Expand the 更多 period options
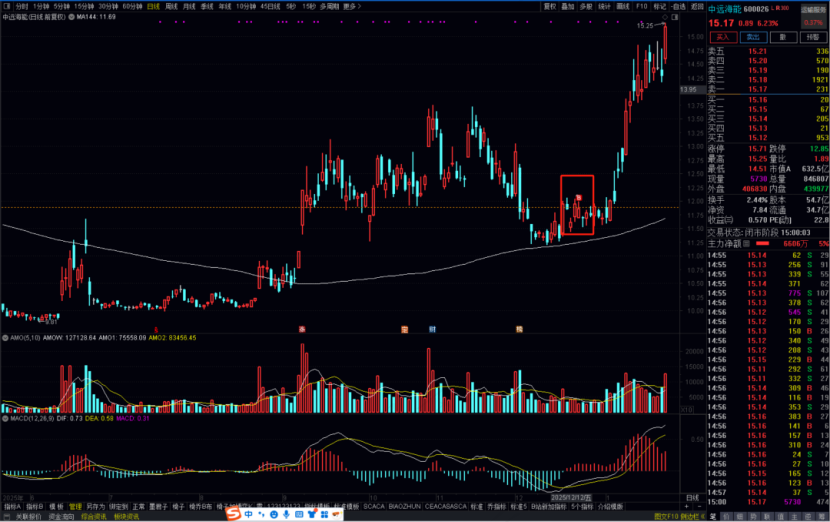This screenshot has width=830, height=522. 349,6
